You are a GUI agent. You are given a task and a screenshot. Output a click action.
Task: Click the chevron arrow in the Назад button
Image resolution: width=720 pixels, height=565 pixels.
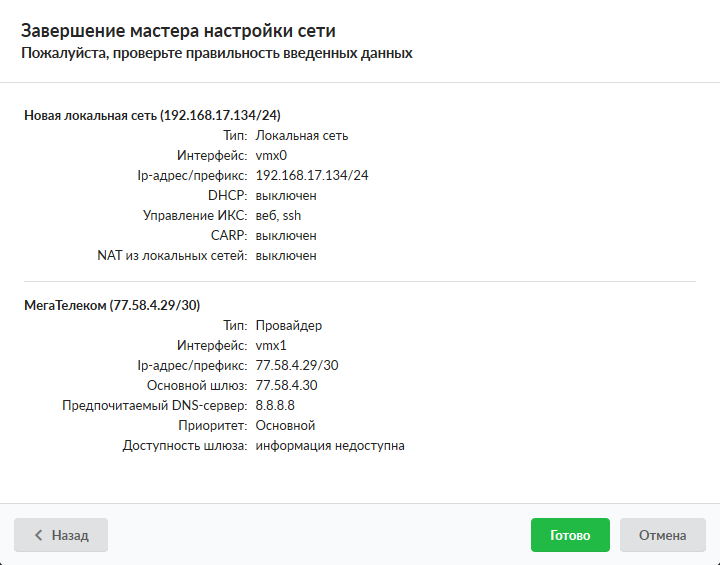(x=39, y=535)
